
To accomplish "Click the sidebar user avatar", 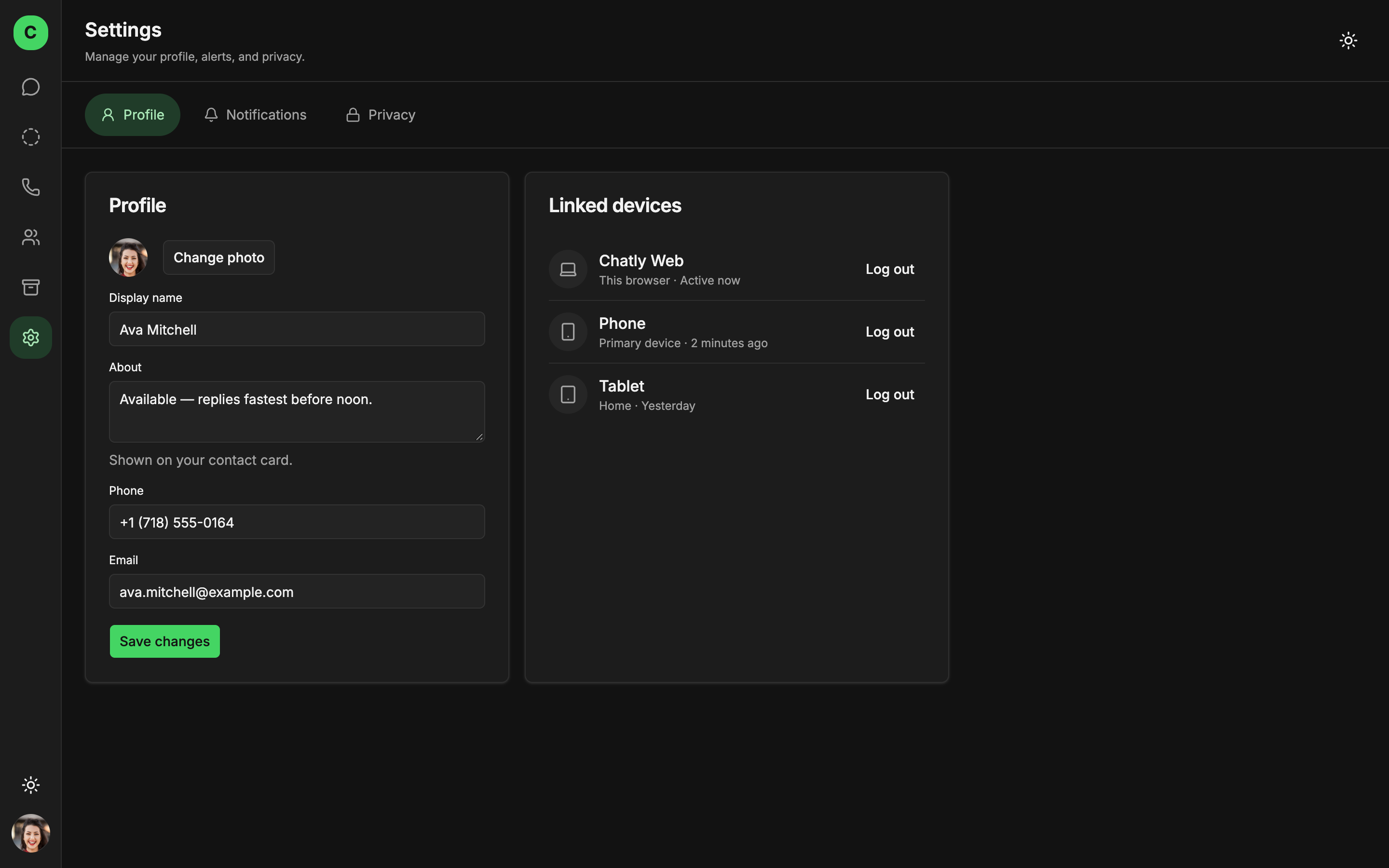I will coord(30,833).
